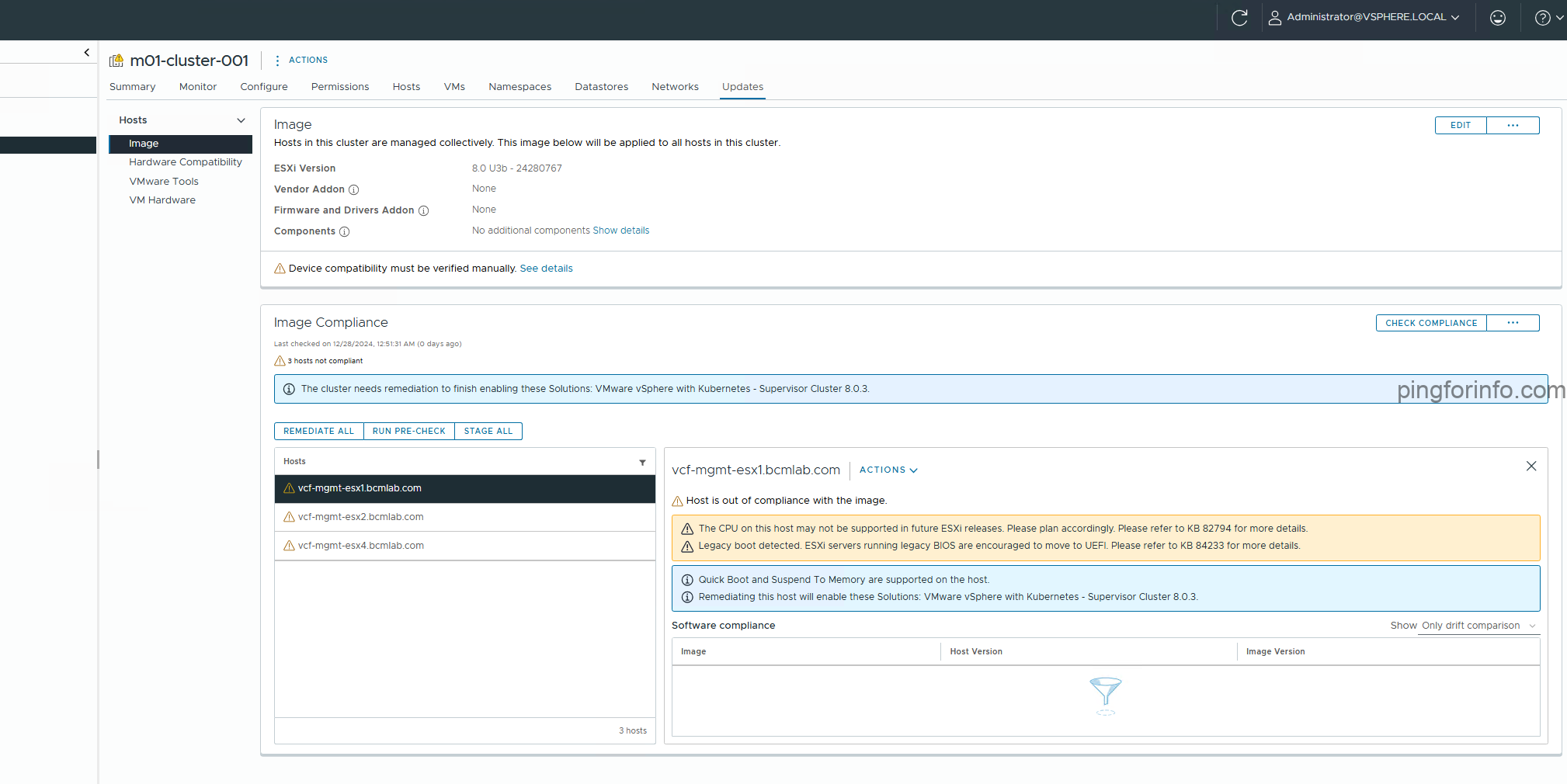1567x784 pixels.
Task: Collapse the left navigation pane with the chevron
Action: (86, 52)
